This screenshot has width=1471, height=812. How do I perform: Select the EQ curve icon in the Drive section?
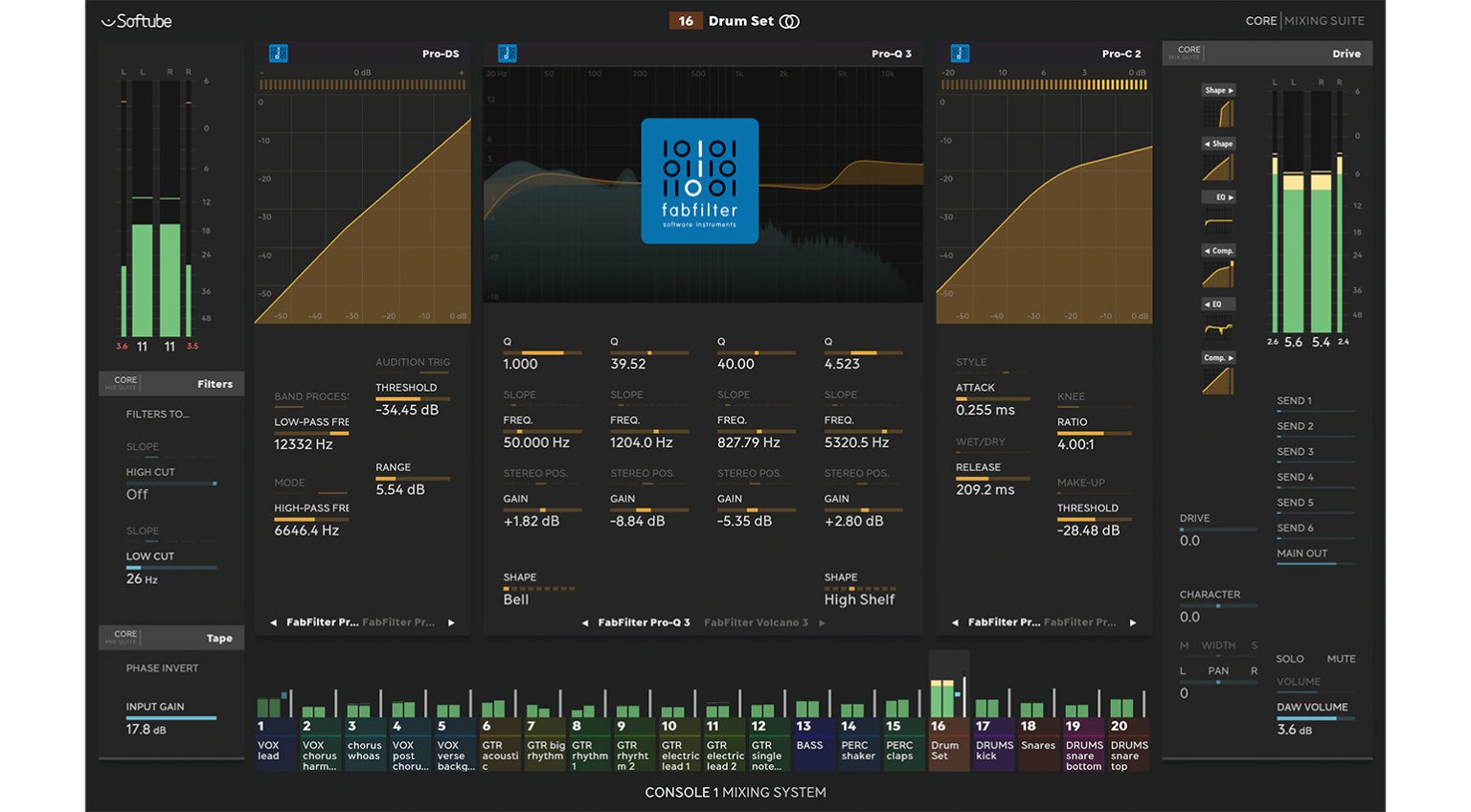coord(1218,220)
